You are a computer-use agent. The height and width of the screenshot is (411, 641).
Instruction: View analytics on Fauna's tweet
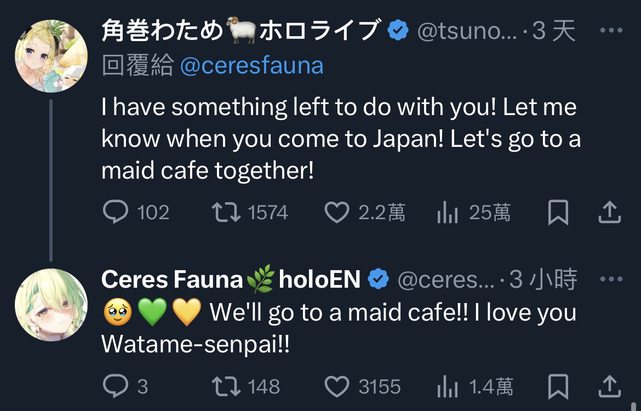(x=448, y=385)
